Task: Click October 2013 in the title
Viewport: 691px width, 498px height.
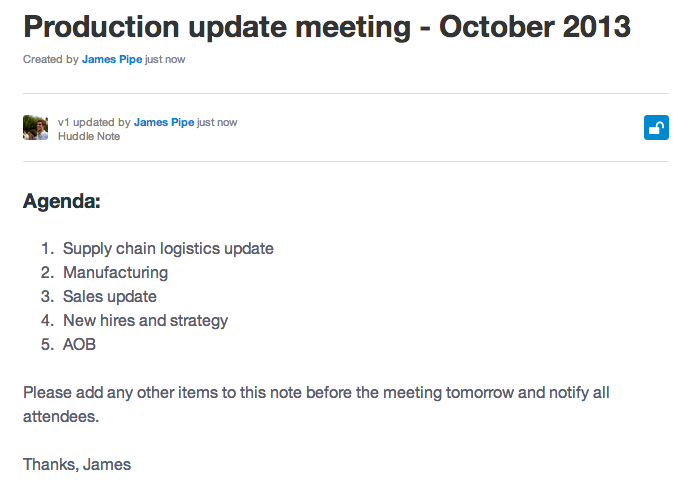Action: [535, 27]
